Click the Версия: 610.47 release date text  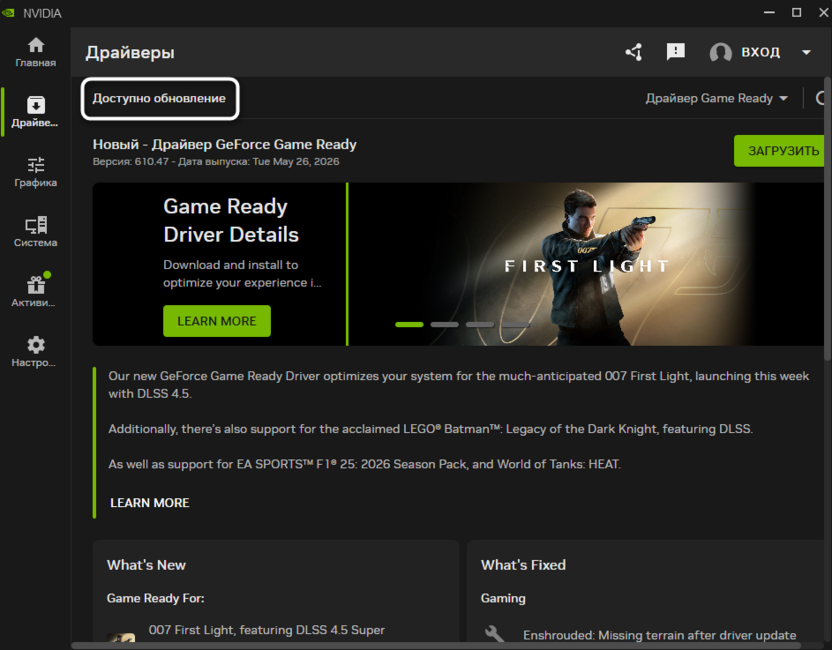tap(216, 161)
